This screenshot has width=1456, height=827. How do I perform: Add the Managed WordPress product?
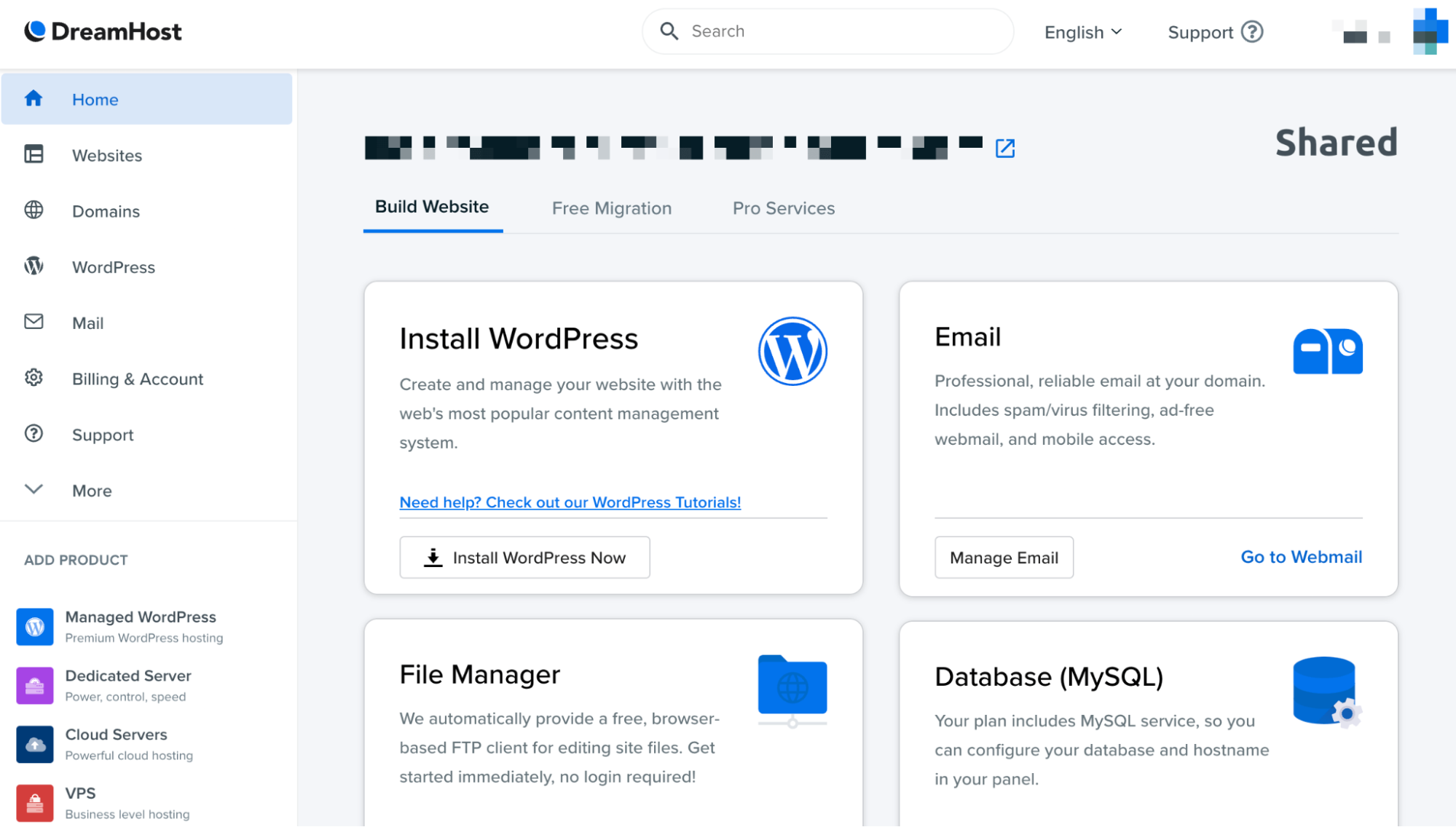[x=120, y=627]
